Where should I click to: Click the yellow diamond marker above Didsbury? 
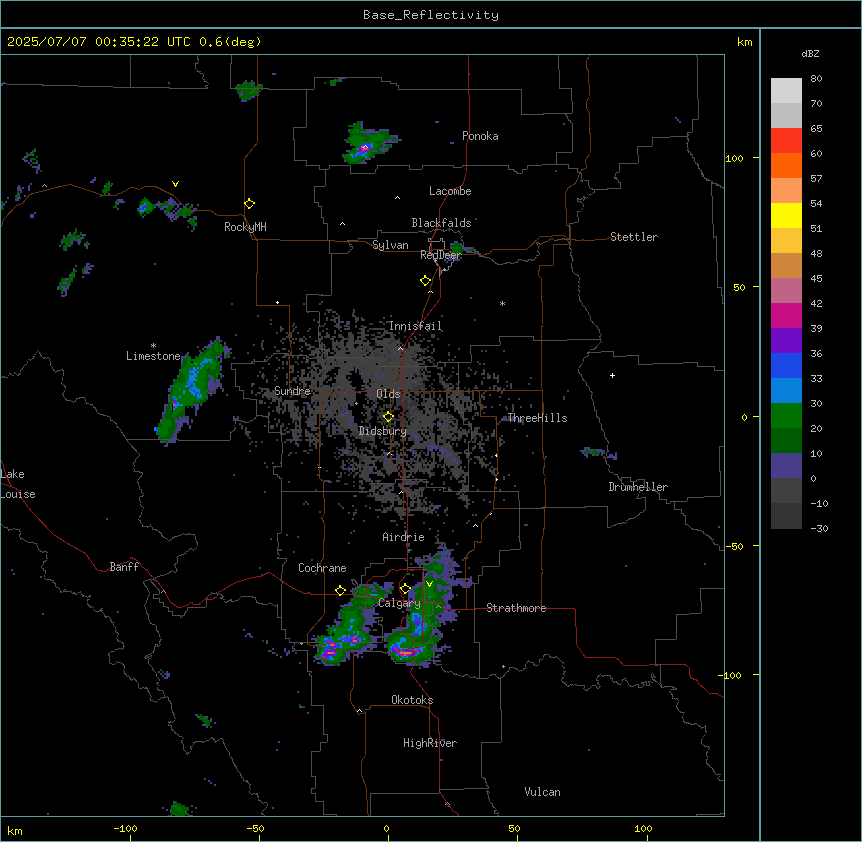click(389, 417)
